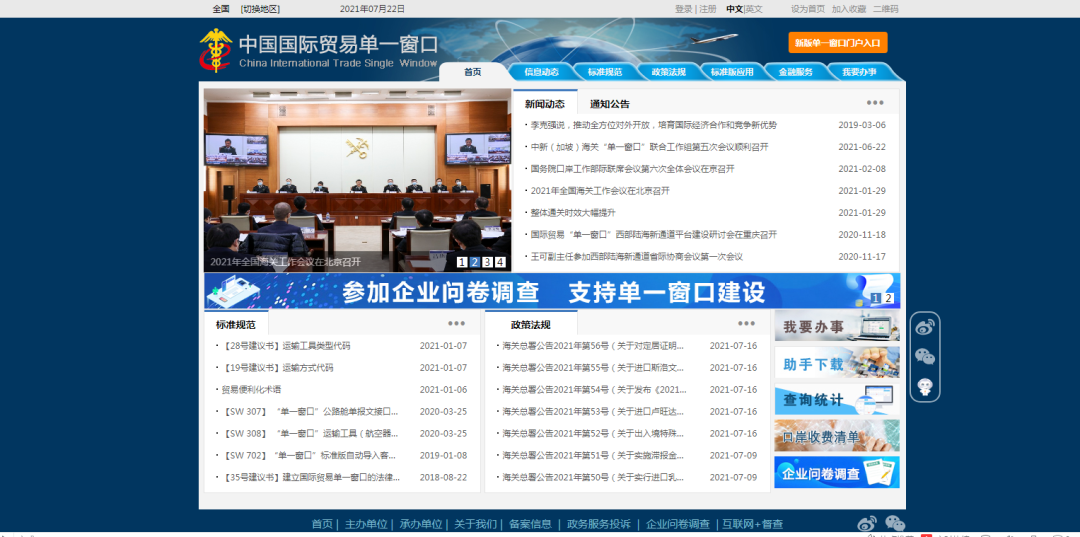
Task: Open news about 王可副主任
Action: tap(636, 257)
